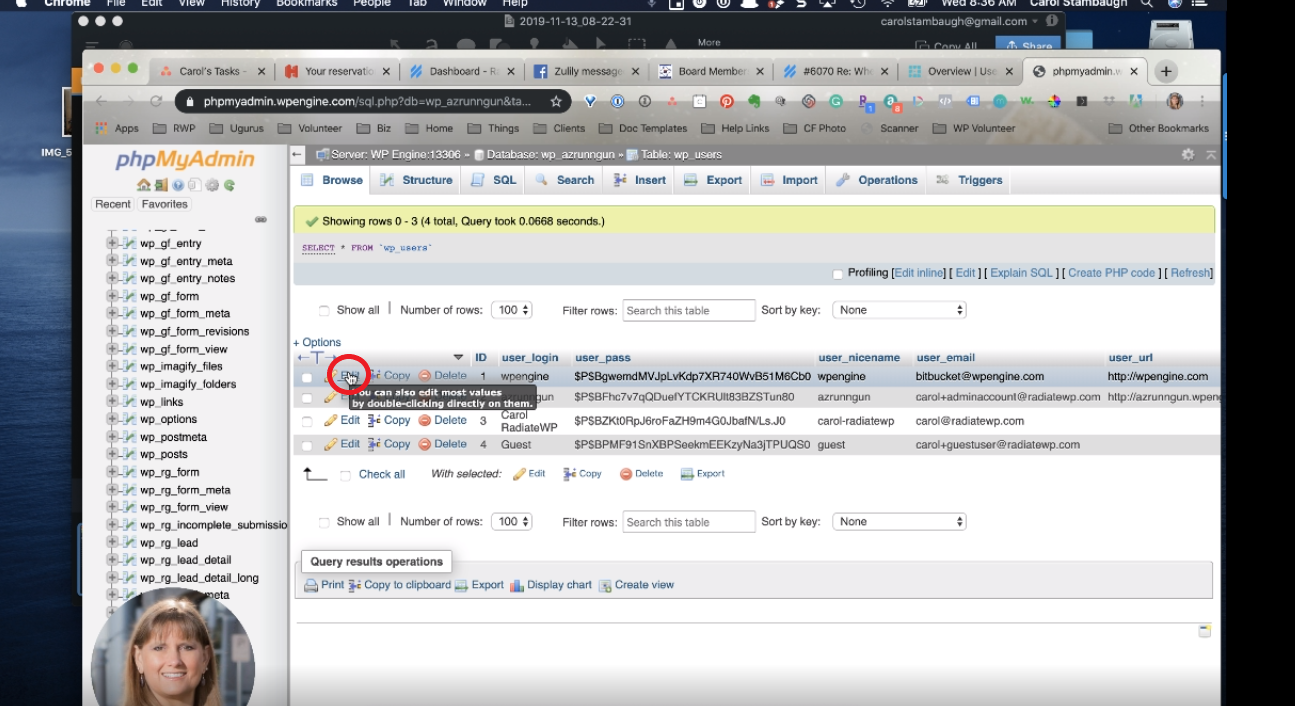This screenshot has height=706, width=1295.
Task: Tick checkbox for Carol RadiateWP row
Action: (x=307, y=422)
